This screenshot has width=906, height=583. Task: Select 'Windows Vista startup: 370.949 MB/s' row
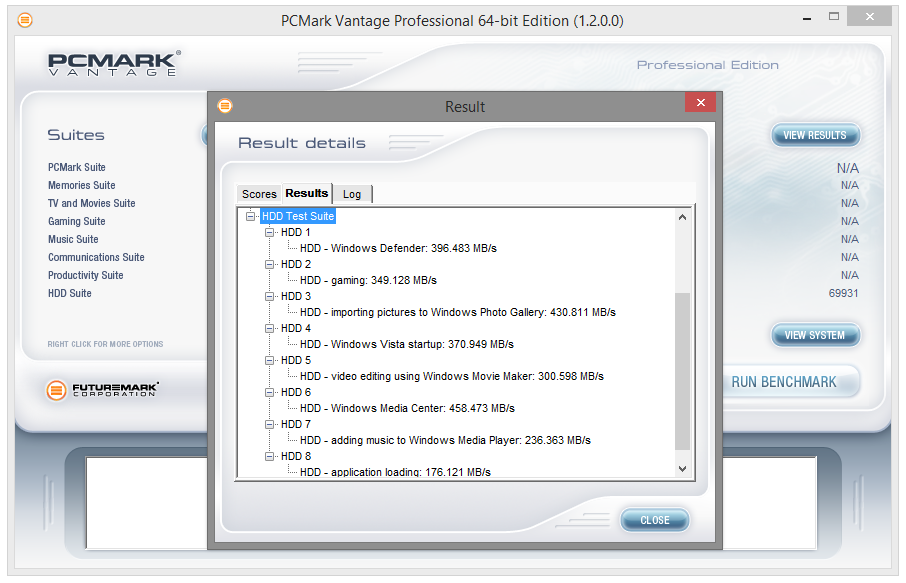[407, 344]
